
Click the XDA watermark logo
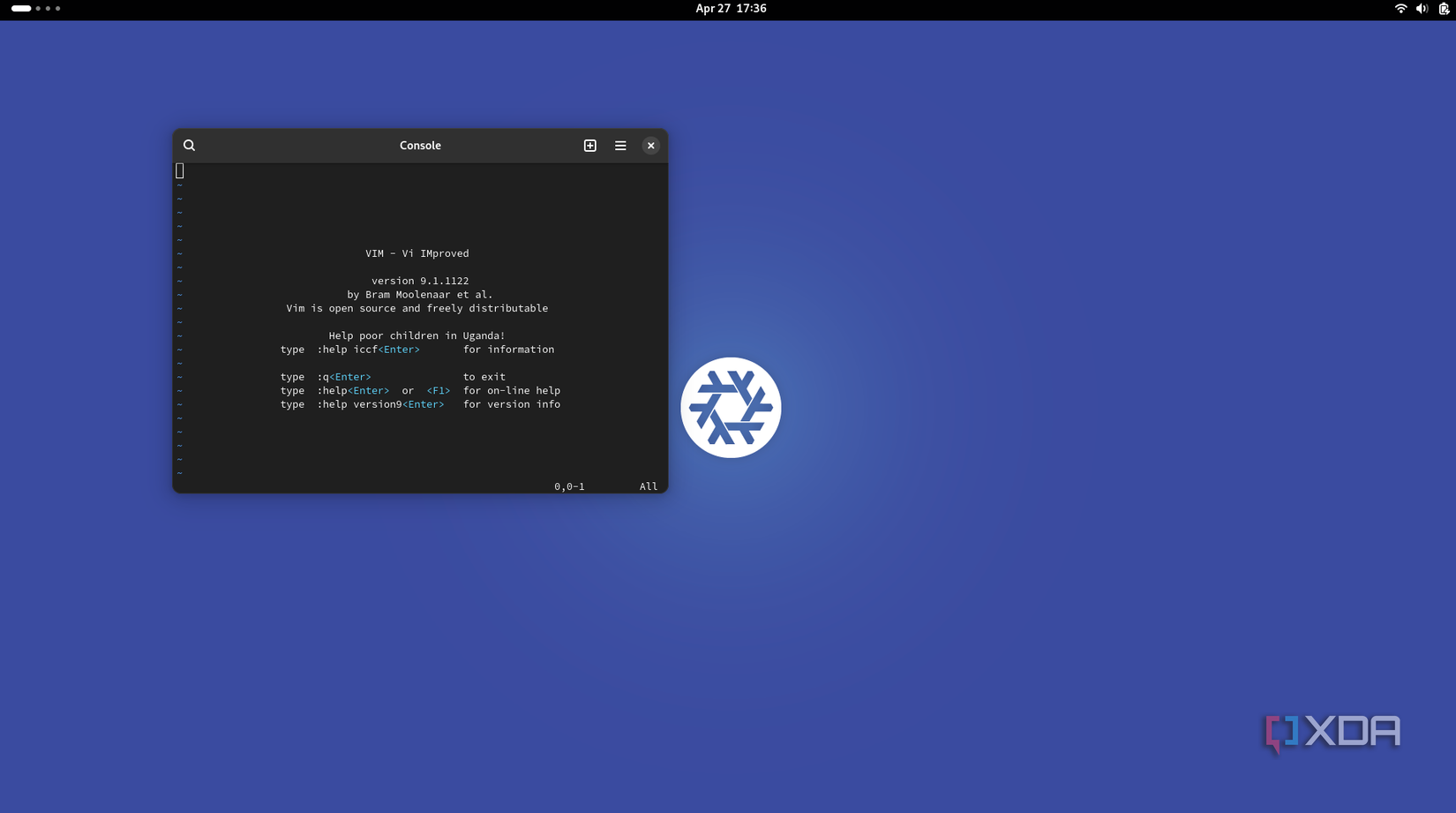[1332, 731]
